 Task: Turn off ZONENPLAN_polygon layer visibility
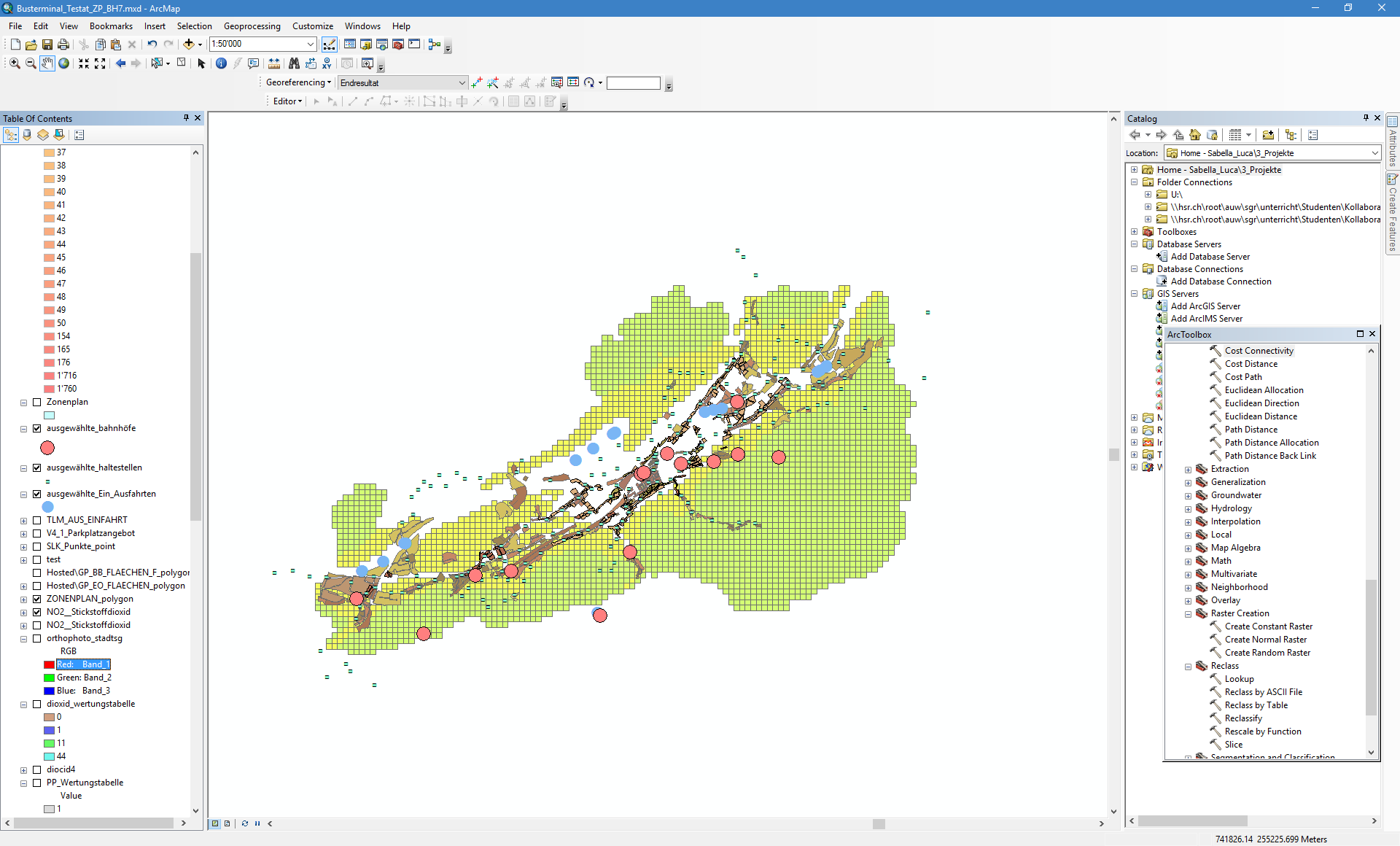[x=37, y=599]
